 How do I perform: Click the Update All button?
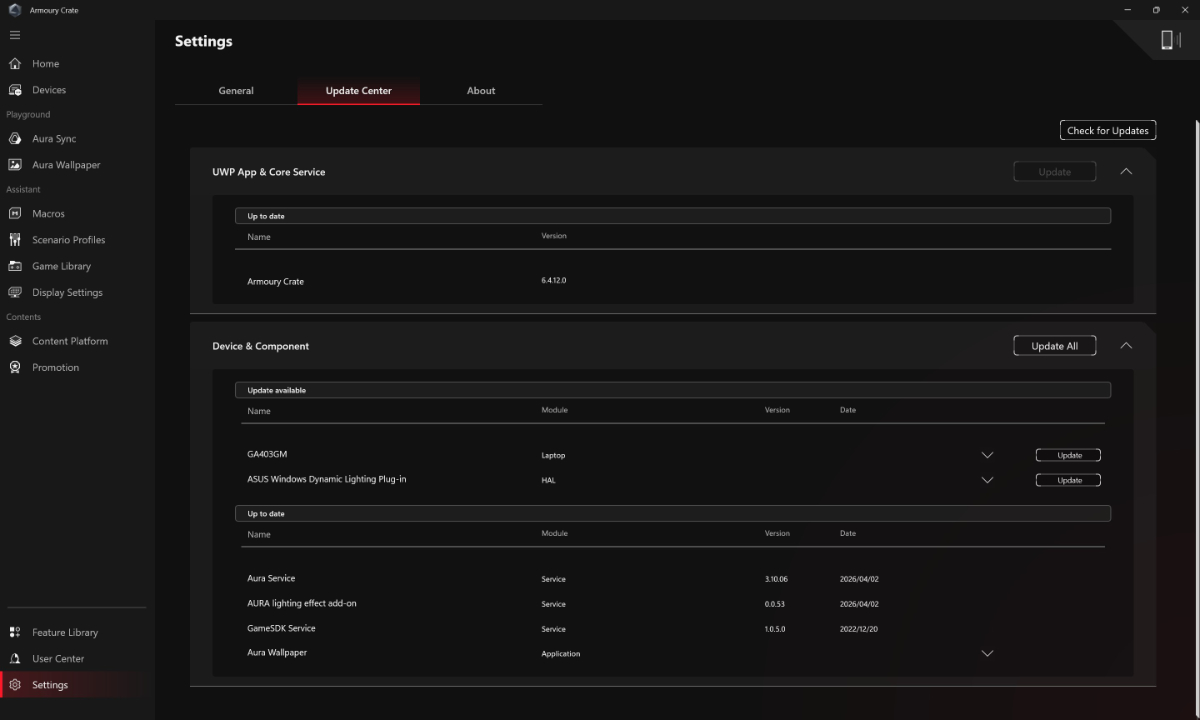[1055, 346]
